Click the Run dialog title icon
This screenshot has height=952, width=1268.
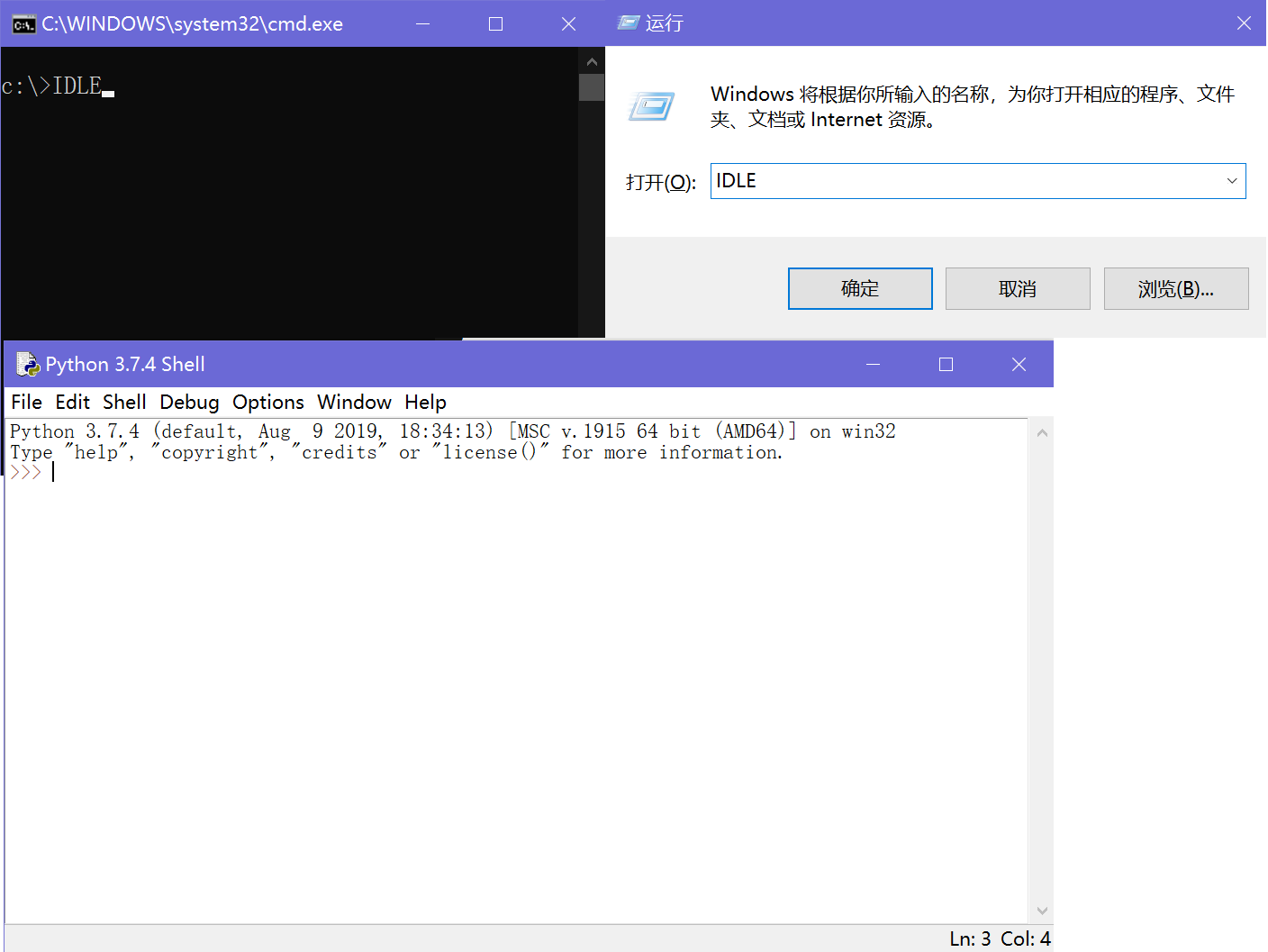(629, 23)
